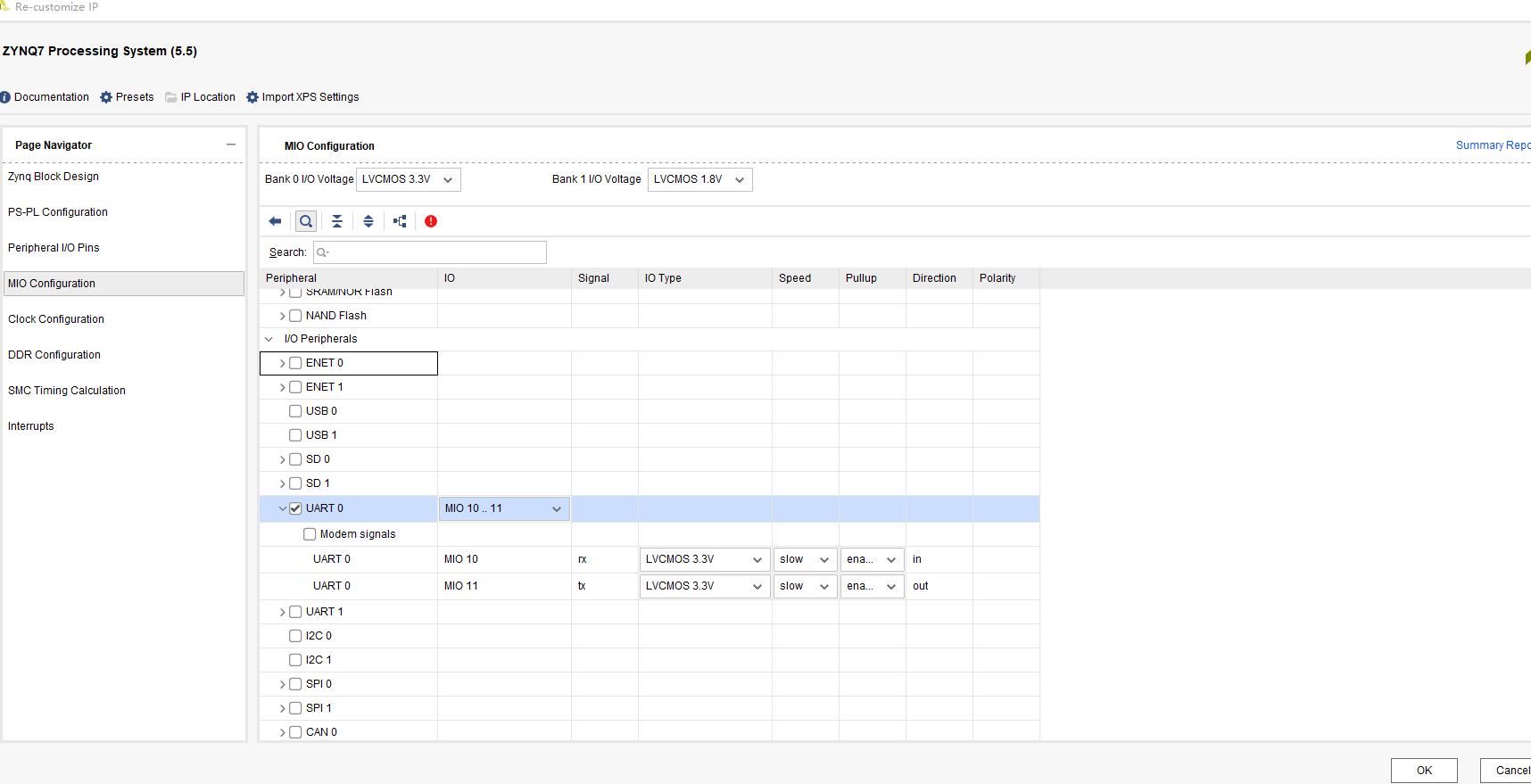Enable the SD 0 checkbox
The width and height of the screenshot is (1531, 784).
coord(295,459)
